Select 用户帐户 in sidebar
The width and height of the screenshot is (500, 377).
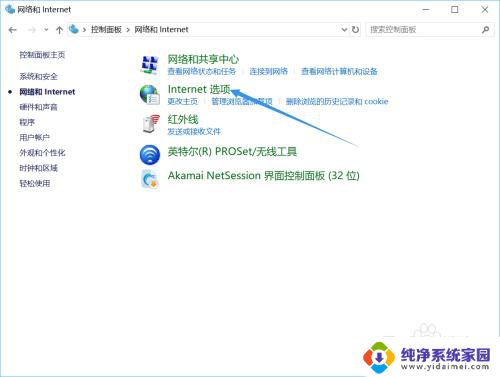coord(34,137)
